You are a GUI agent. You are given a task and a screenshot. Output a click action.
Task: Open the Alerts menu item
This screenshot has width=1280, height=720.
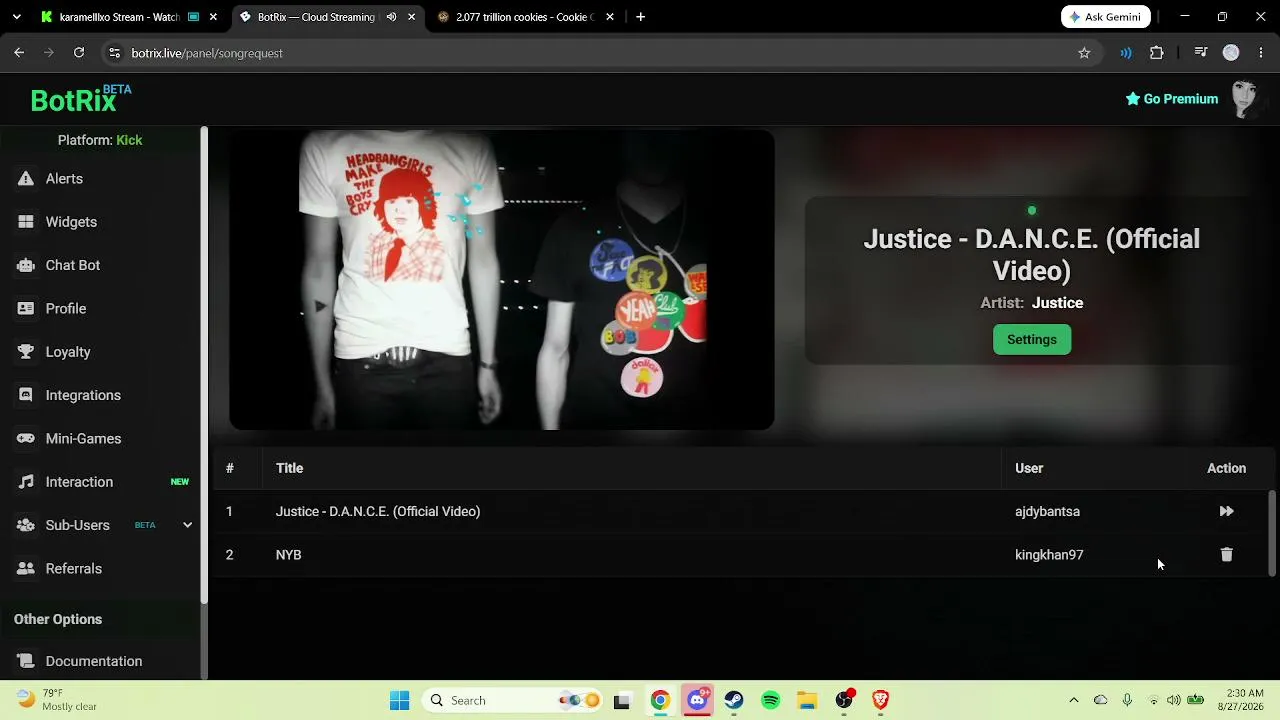(64, 179)
